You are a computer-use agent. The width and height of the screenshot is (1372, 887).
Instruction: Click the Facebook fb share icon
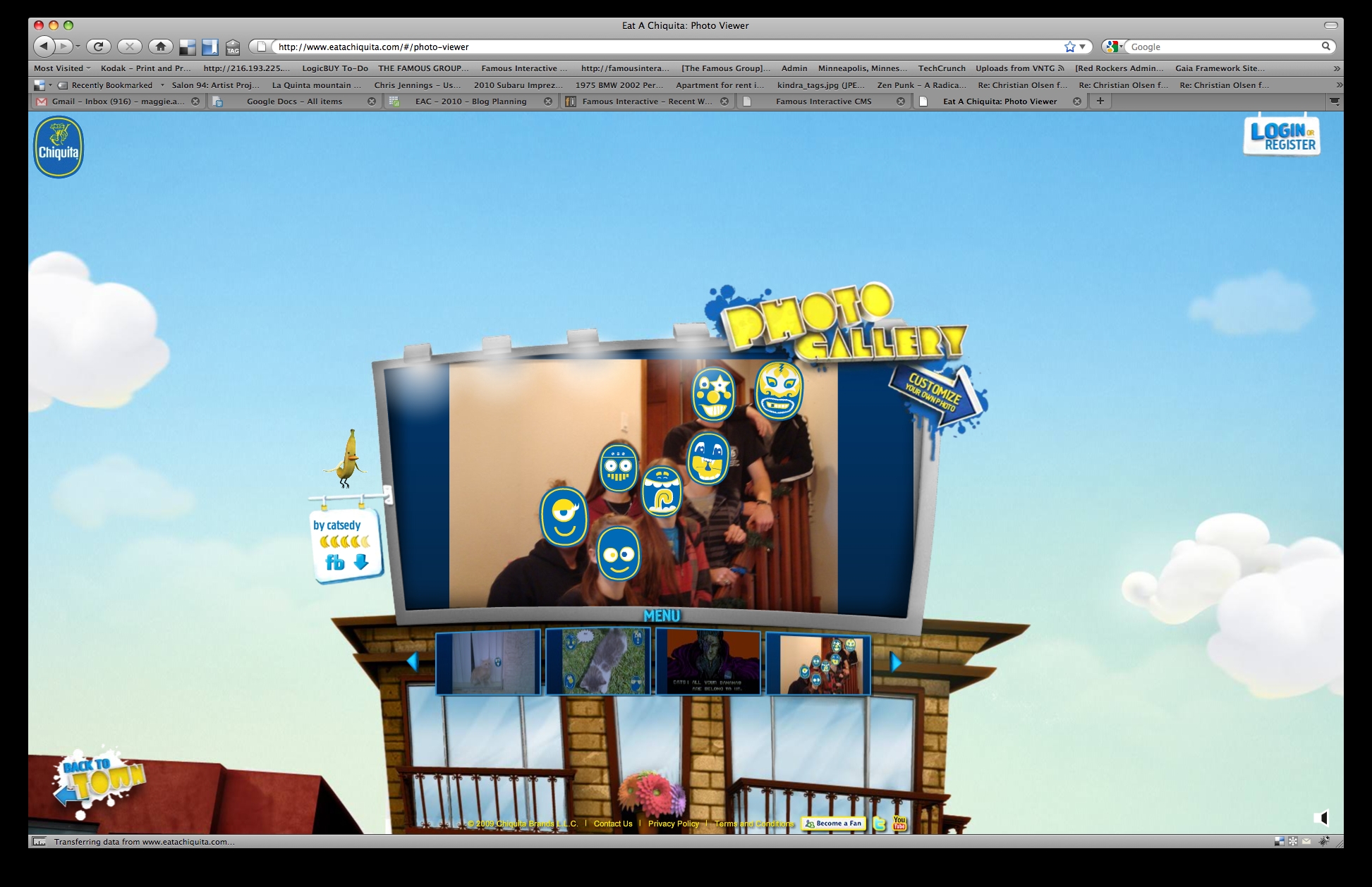tap(334, 563)
